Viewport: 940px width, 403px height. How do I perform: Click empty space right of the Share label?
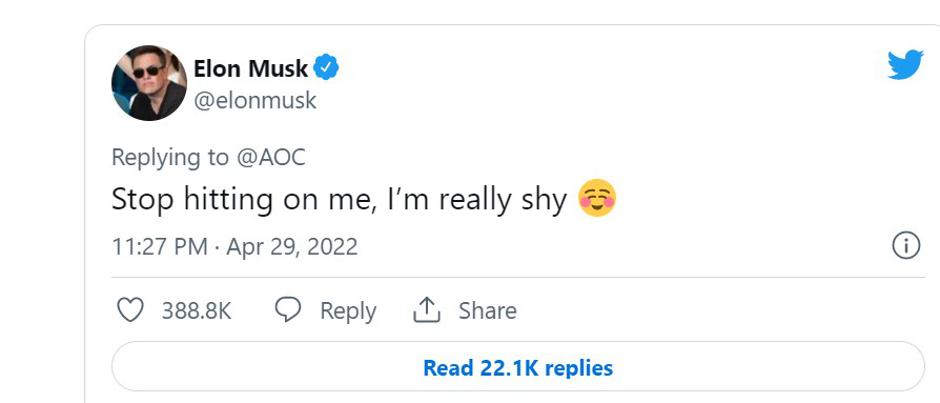[x=700, y=311]
